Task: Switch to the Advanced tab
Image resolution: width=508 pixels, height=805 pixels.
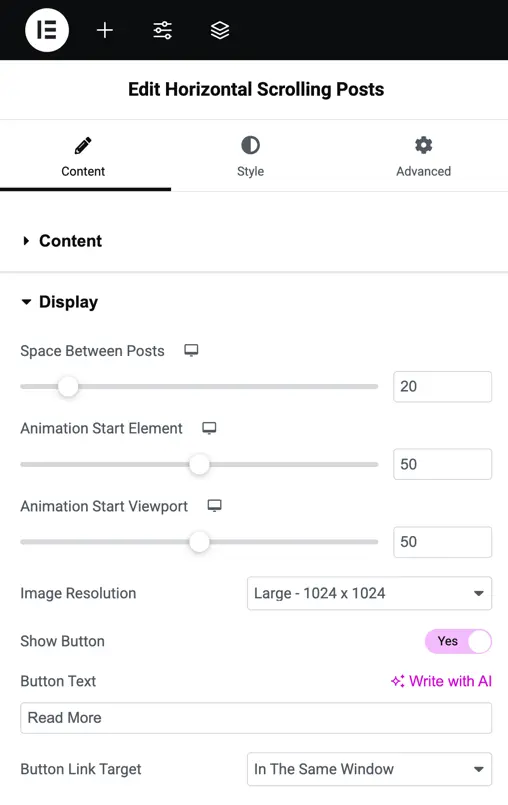Action: [x=423, y=157]
